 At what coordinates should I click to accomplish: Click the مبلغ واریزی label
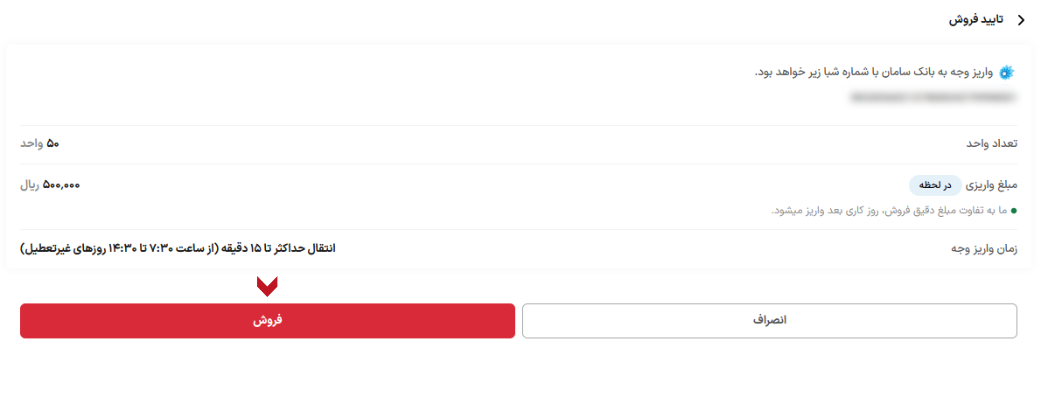pyautogui.click(x=991, y=185)
